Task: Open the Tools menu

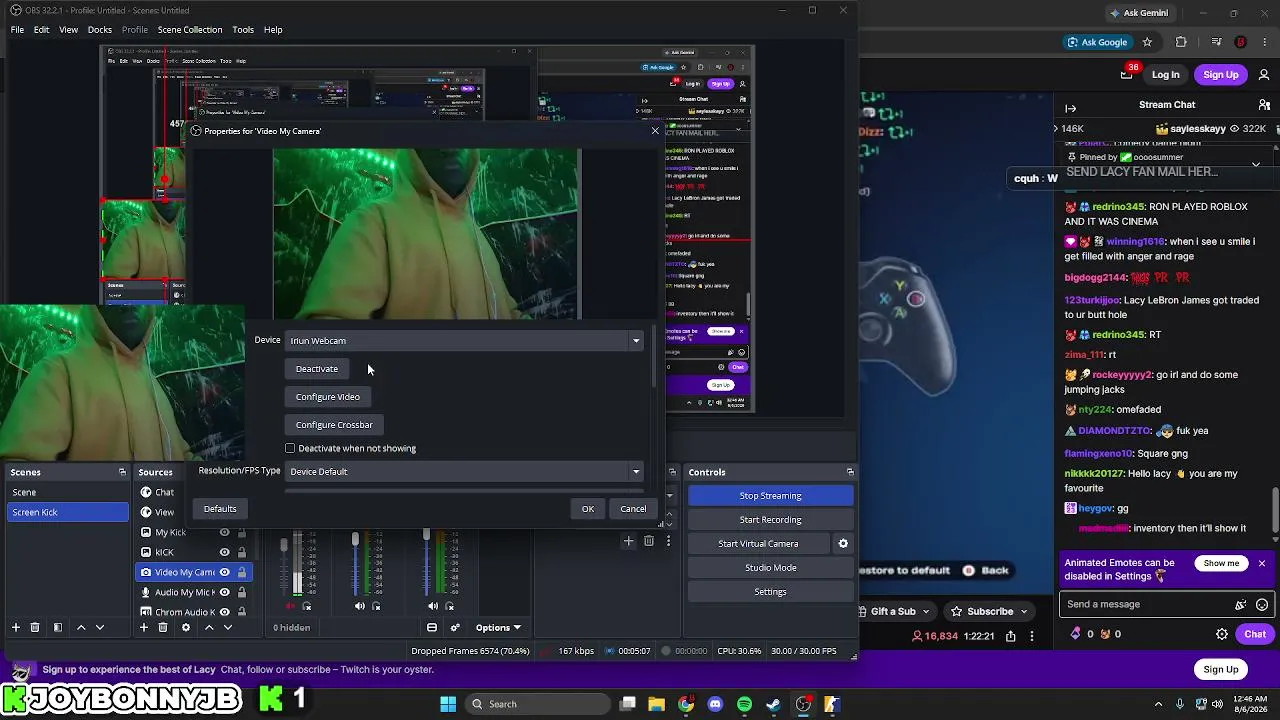Action: click(243, 30)
